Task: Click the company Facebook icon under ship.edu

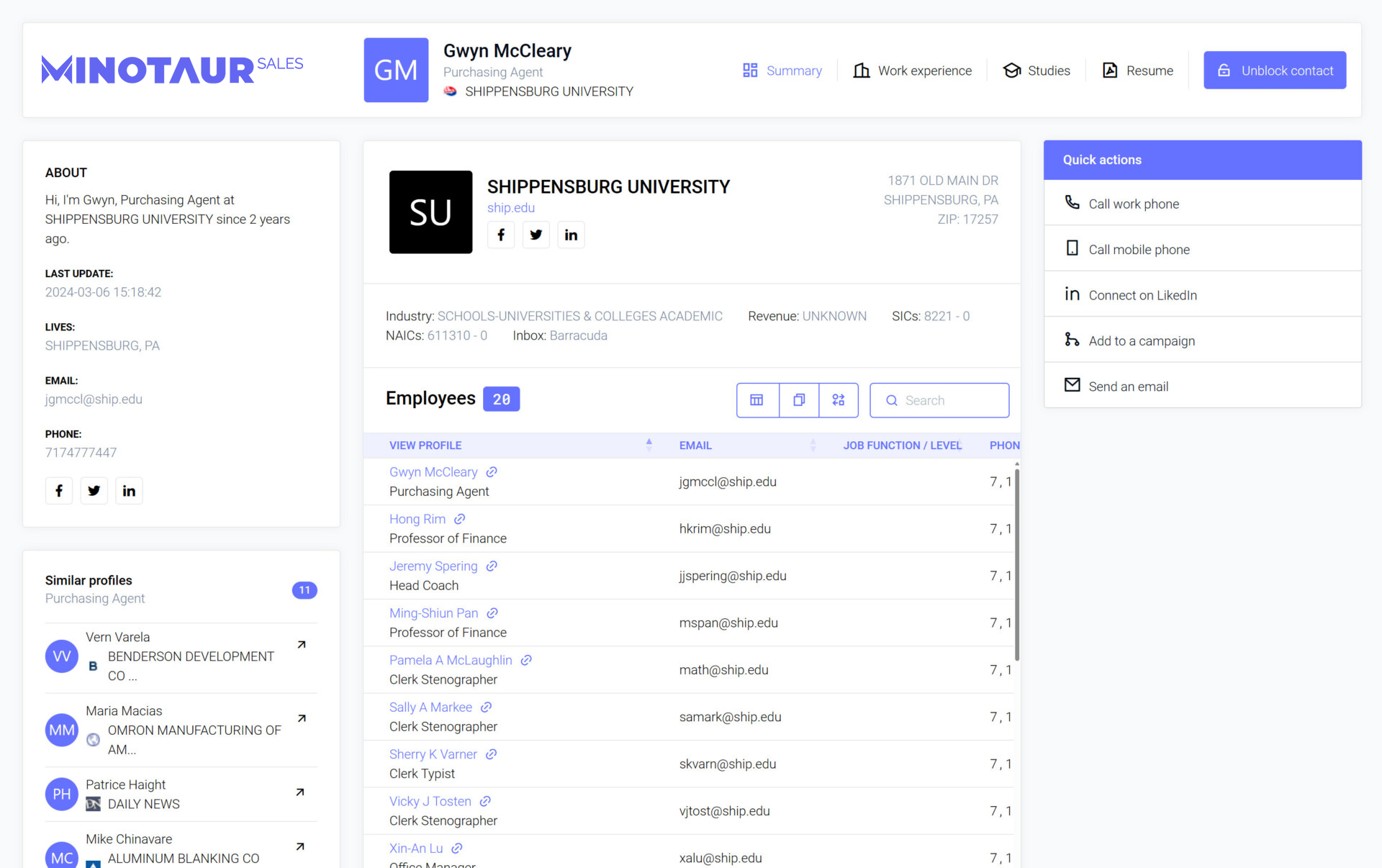Action: click(501, 235)
